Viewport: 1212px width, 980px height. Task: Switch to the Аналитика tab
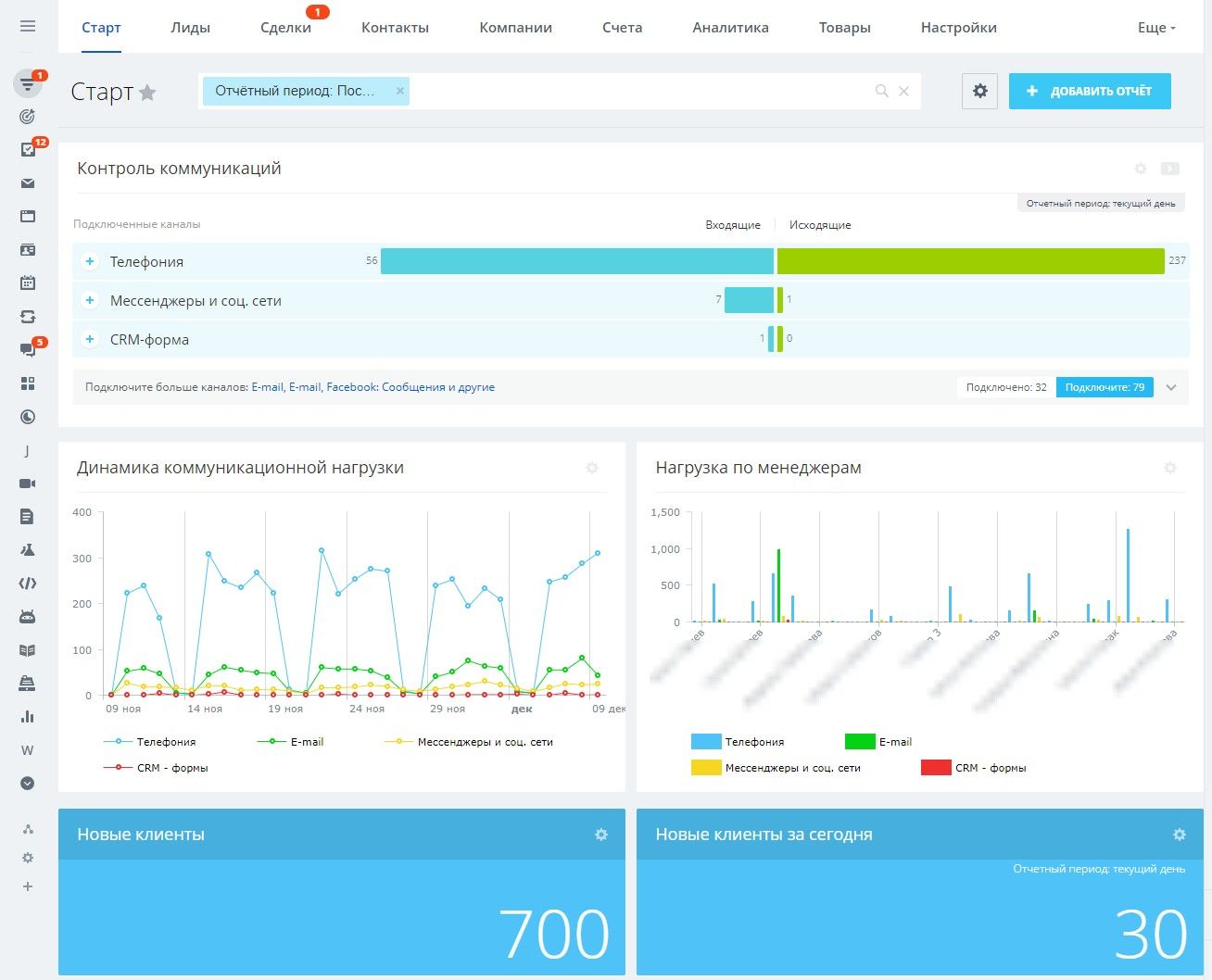point(730,28)
